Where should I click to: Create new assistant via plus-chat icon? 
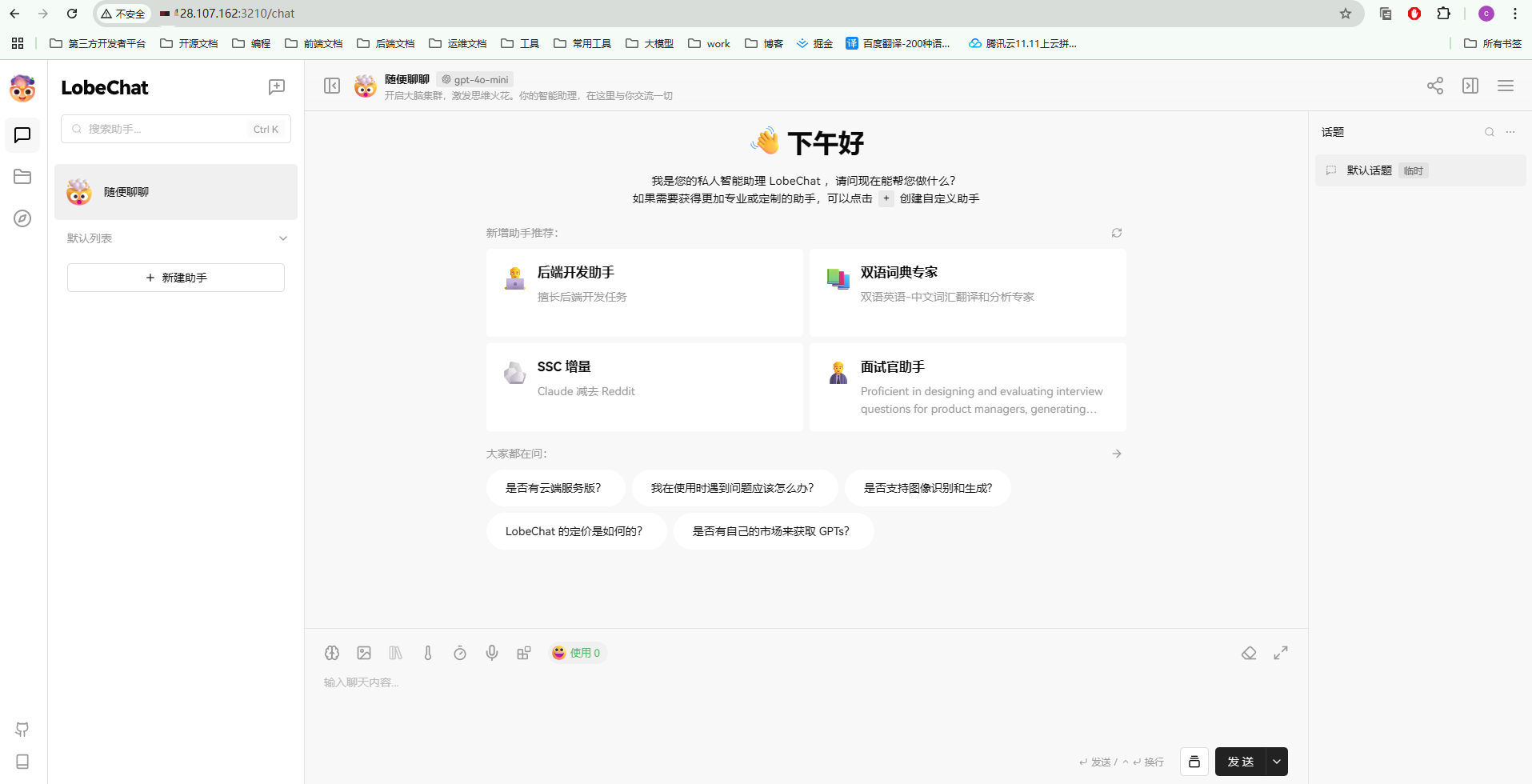click(x=277, y=87)
